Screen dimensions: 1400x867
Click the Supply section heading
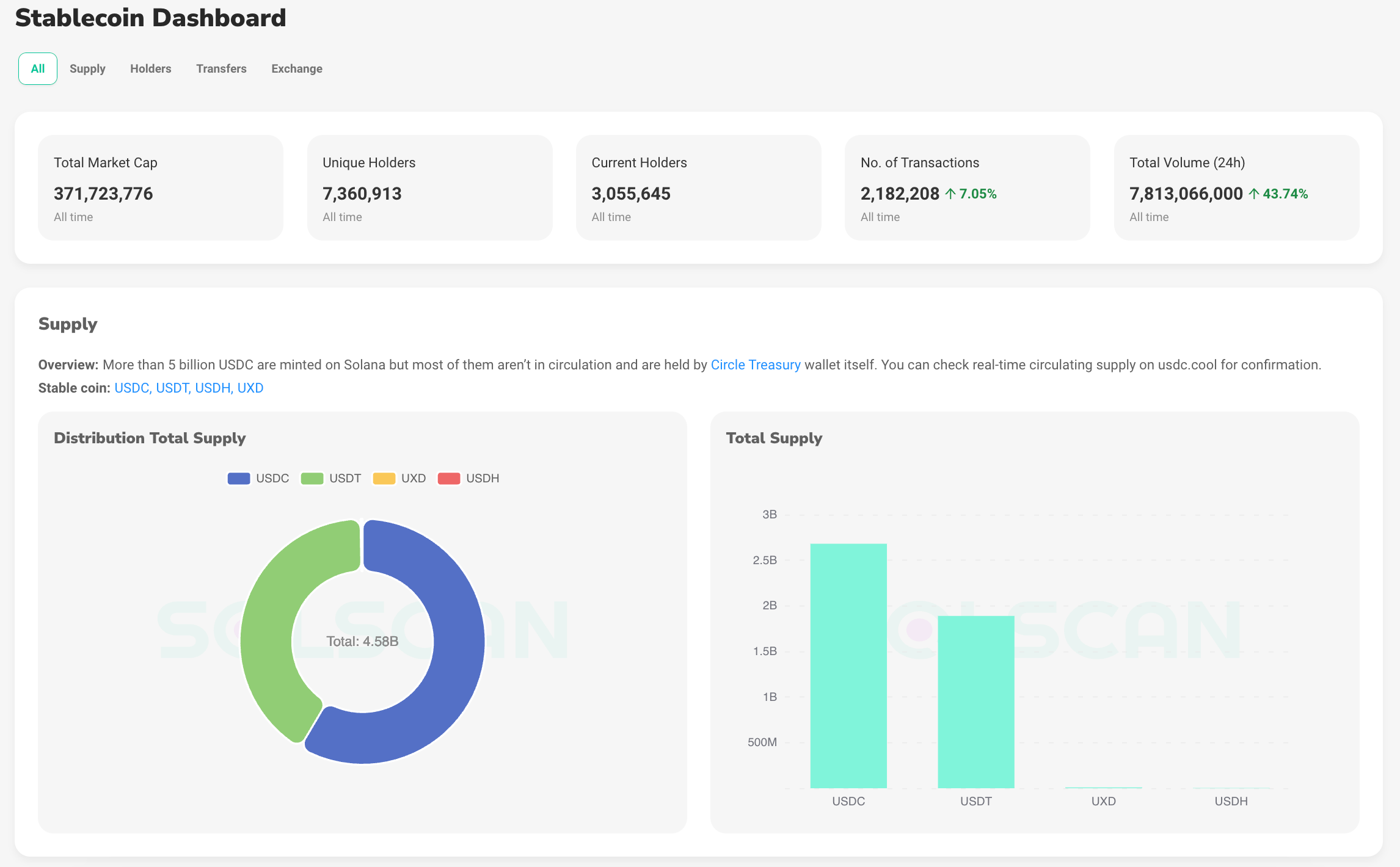[68, 324]
